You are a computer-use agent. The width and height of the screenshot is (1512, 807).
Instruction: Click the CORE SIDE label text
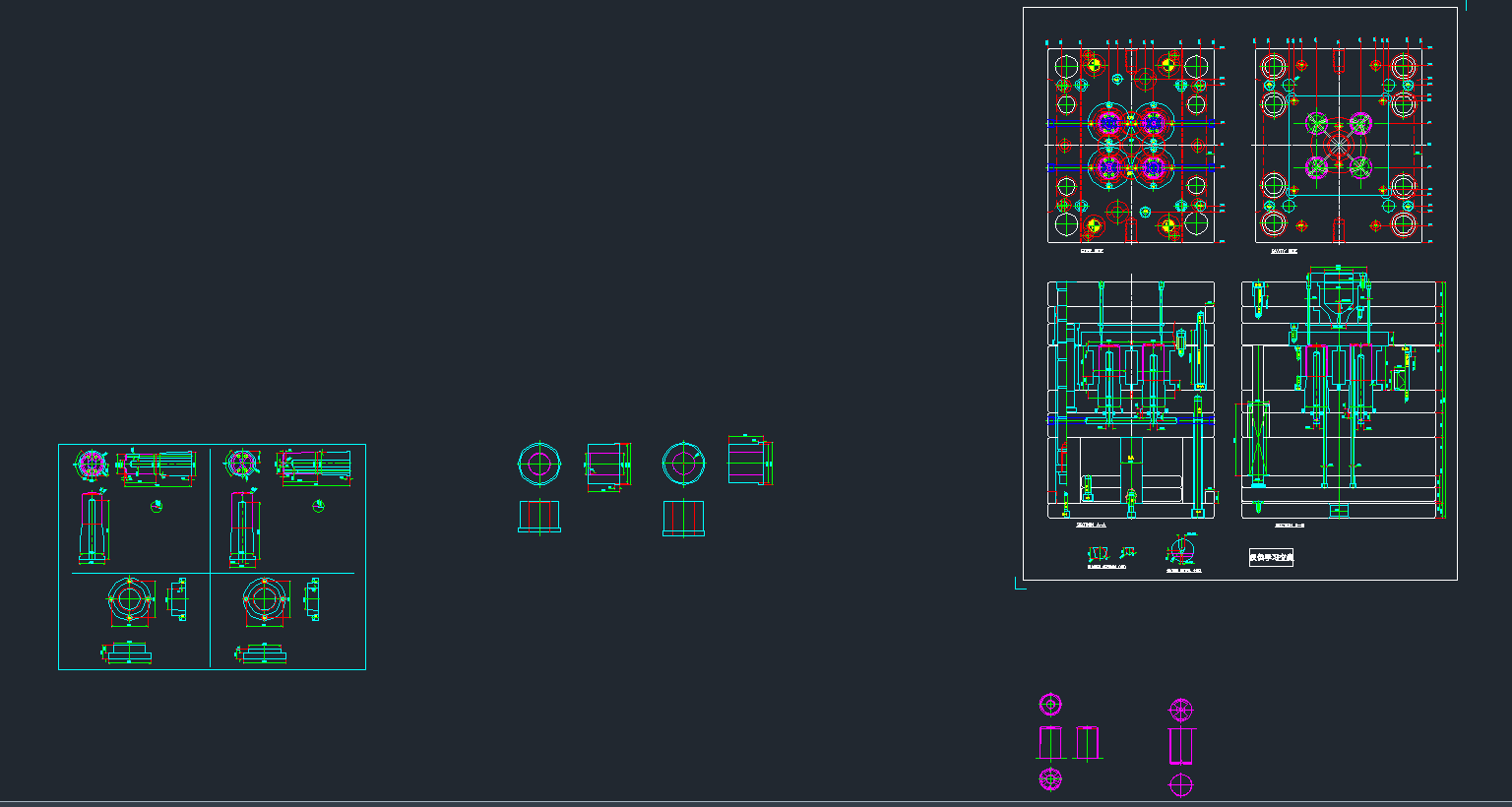coord(1092,251)
